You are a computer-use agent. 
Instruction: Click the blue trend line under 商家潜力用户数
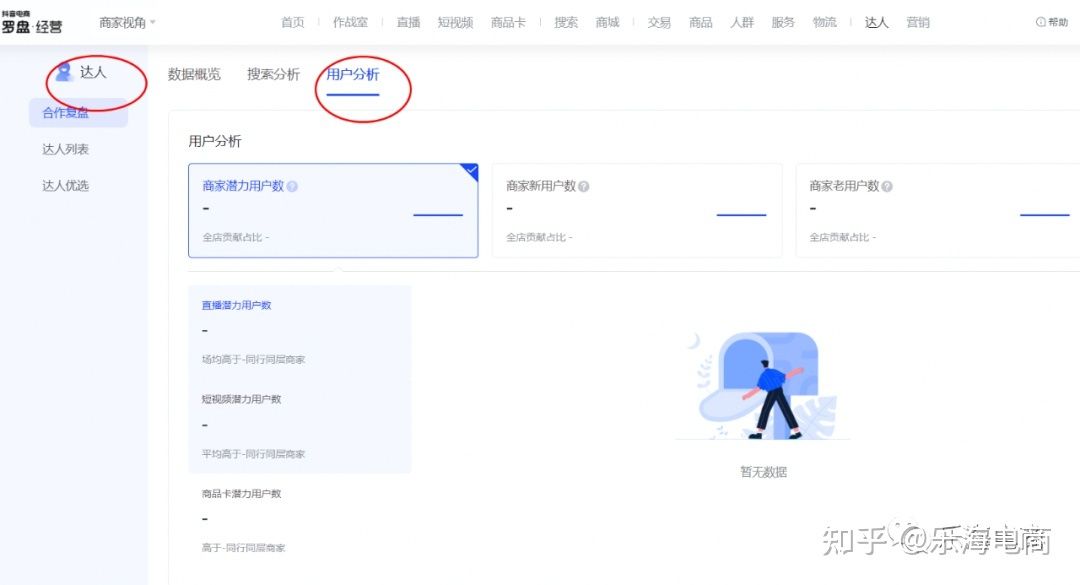tap(437, 217)
